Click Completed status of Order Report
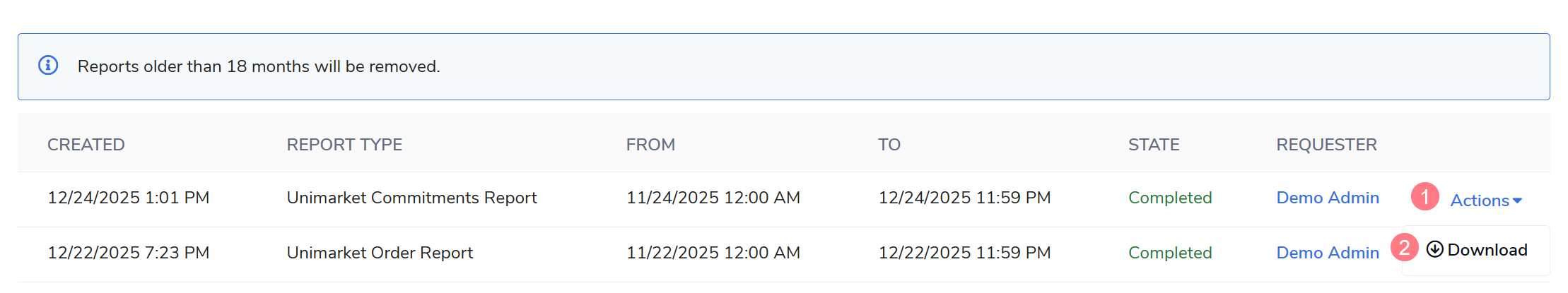Viewport: 1568px width, 293px height. pyautogui.click(x=1169, y=253)
